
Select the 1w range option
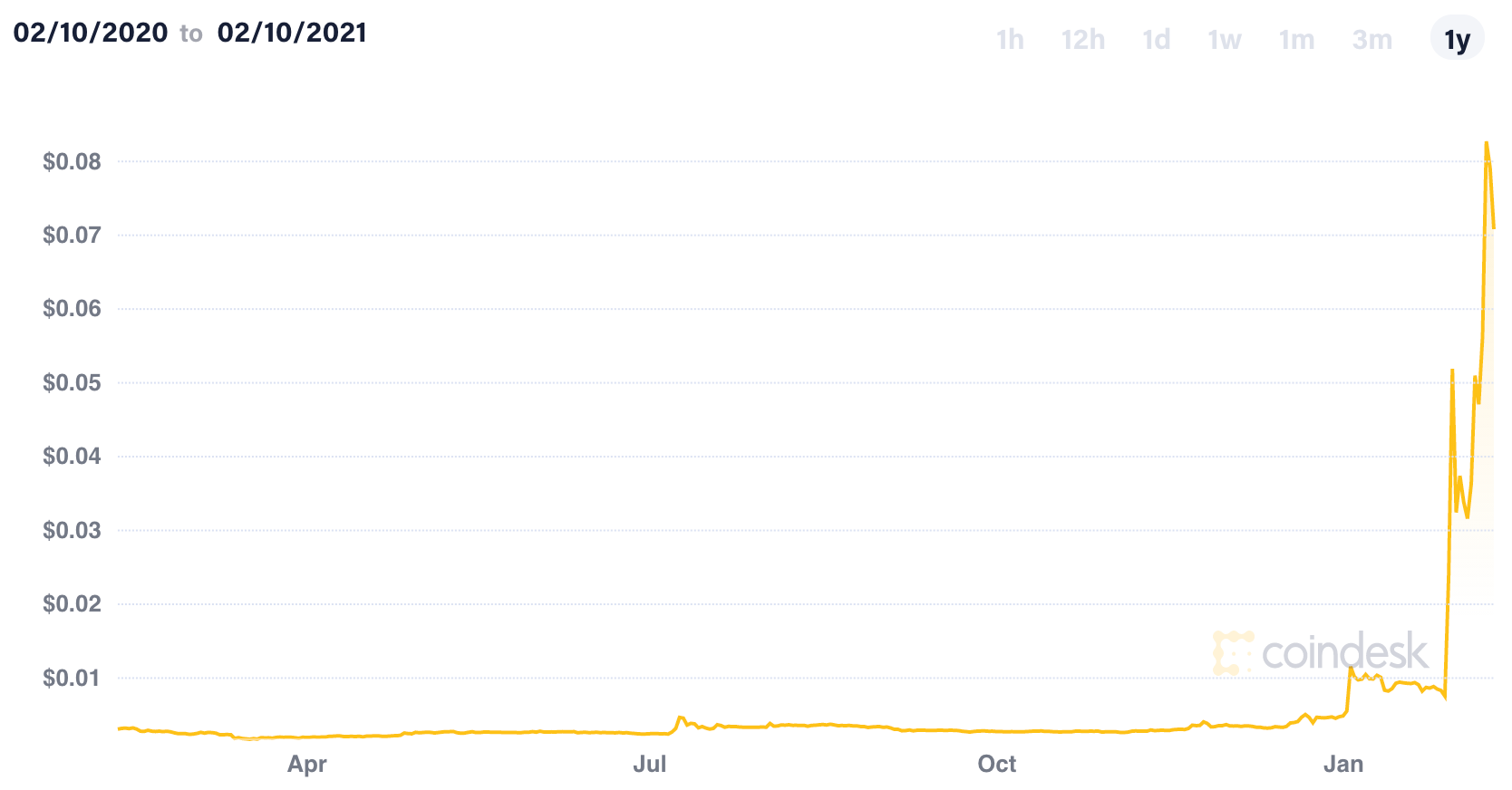click(1224, 40)
